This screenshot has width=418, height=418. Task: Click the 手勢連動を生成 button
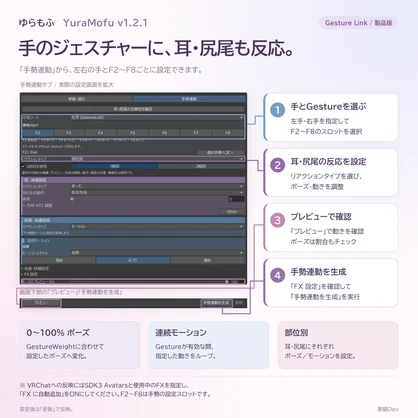[216, 303]
